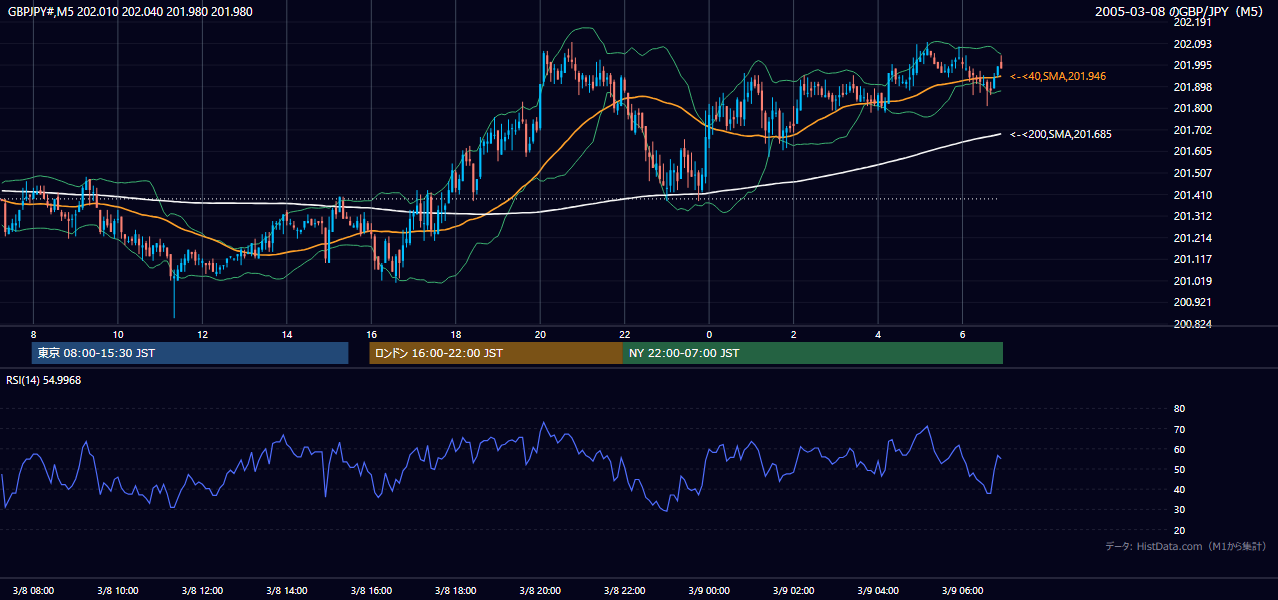Click the 3/9 02:00 date label
The height and width of the screenshot is (600, 1278).
(794, 590)
